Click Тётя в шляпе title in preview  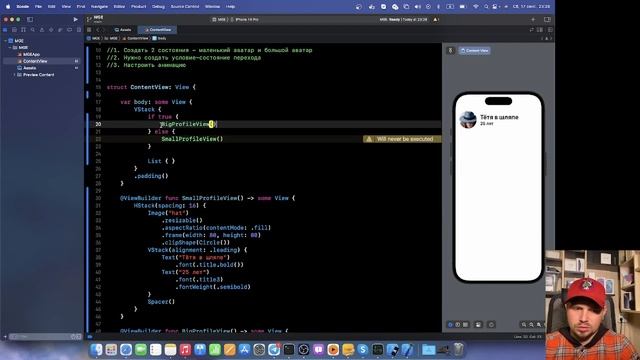click(499, 117)
